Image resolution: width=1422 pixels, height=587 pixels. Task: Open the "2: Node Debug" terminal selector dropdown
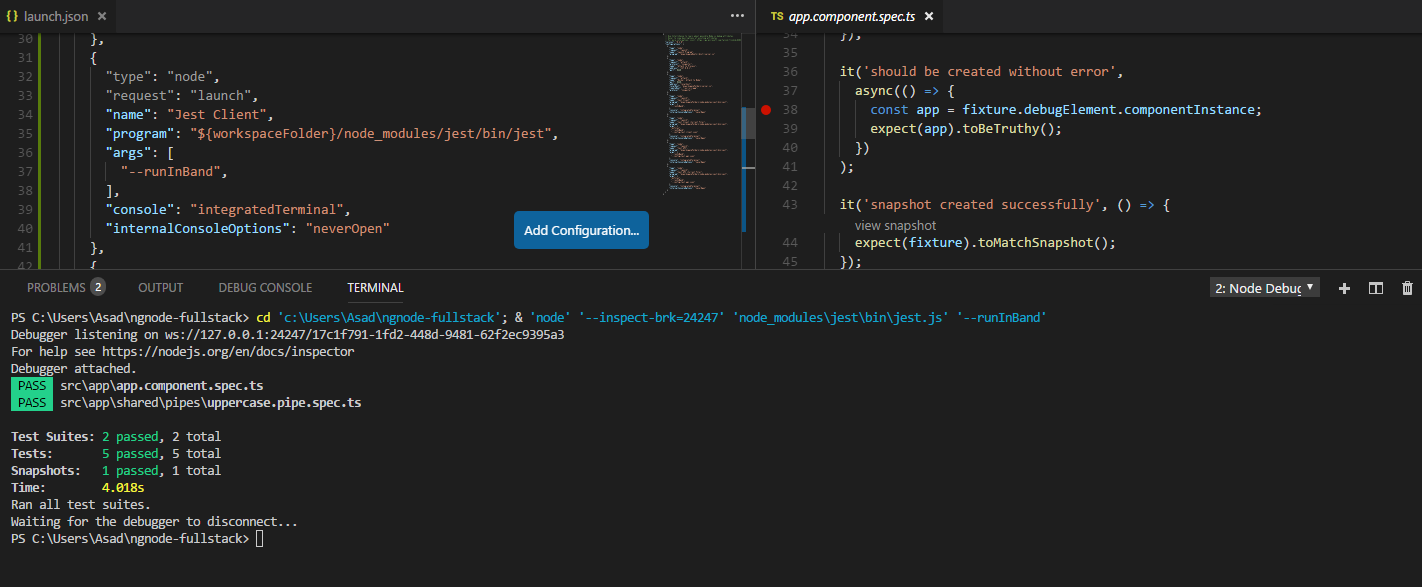1264,287
